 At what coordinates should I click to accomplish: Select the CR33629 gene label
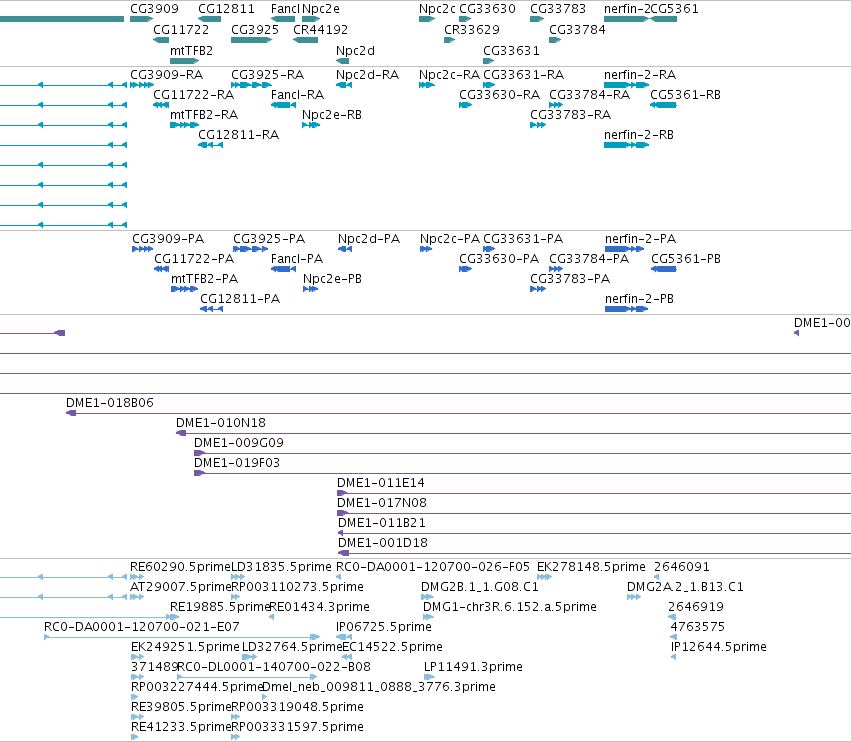(x=472, y=29)
